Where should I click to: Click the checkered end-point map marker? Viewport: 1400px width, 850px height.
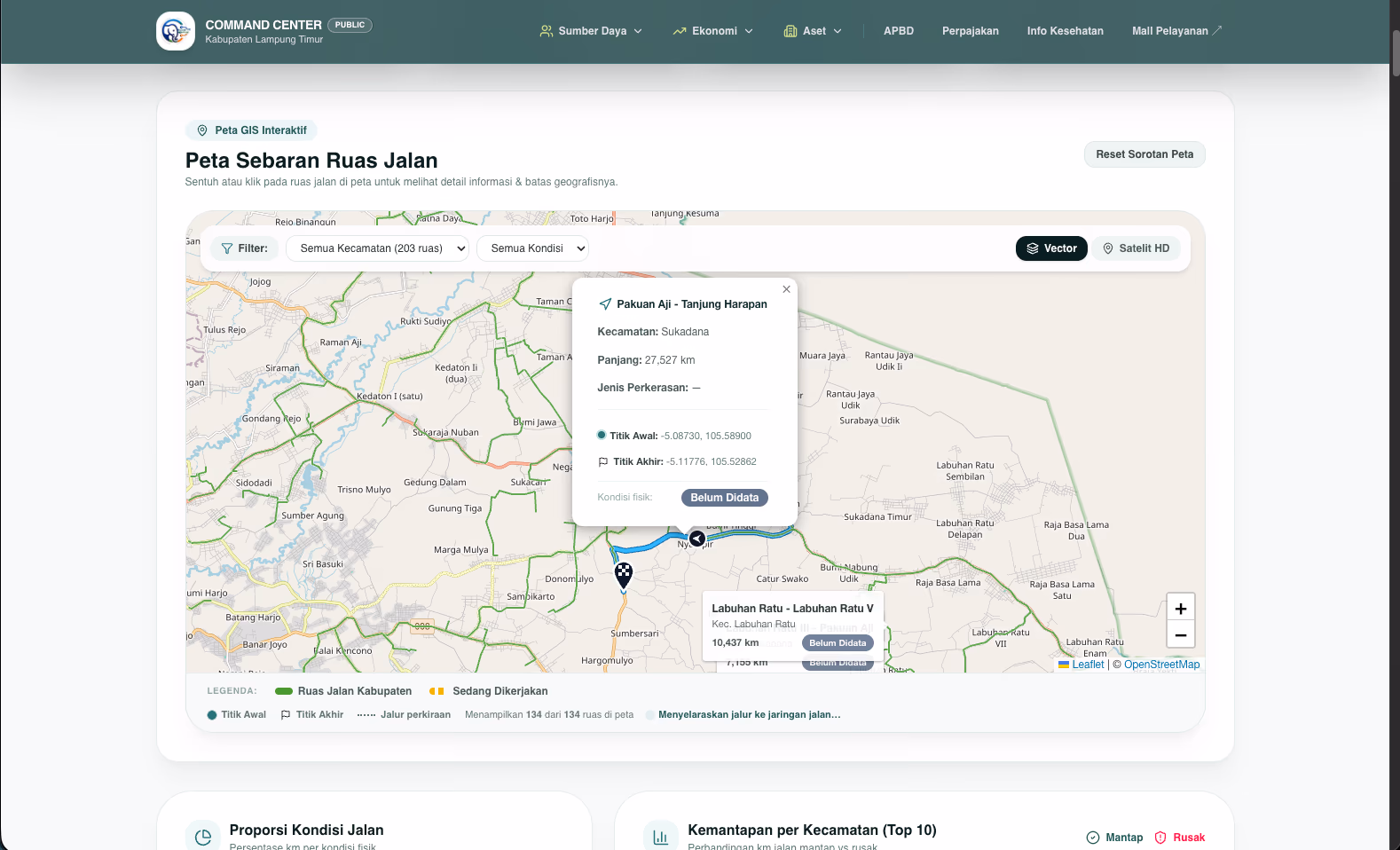(x=624, y=576)
